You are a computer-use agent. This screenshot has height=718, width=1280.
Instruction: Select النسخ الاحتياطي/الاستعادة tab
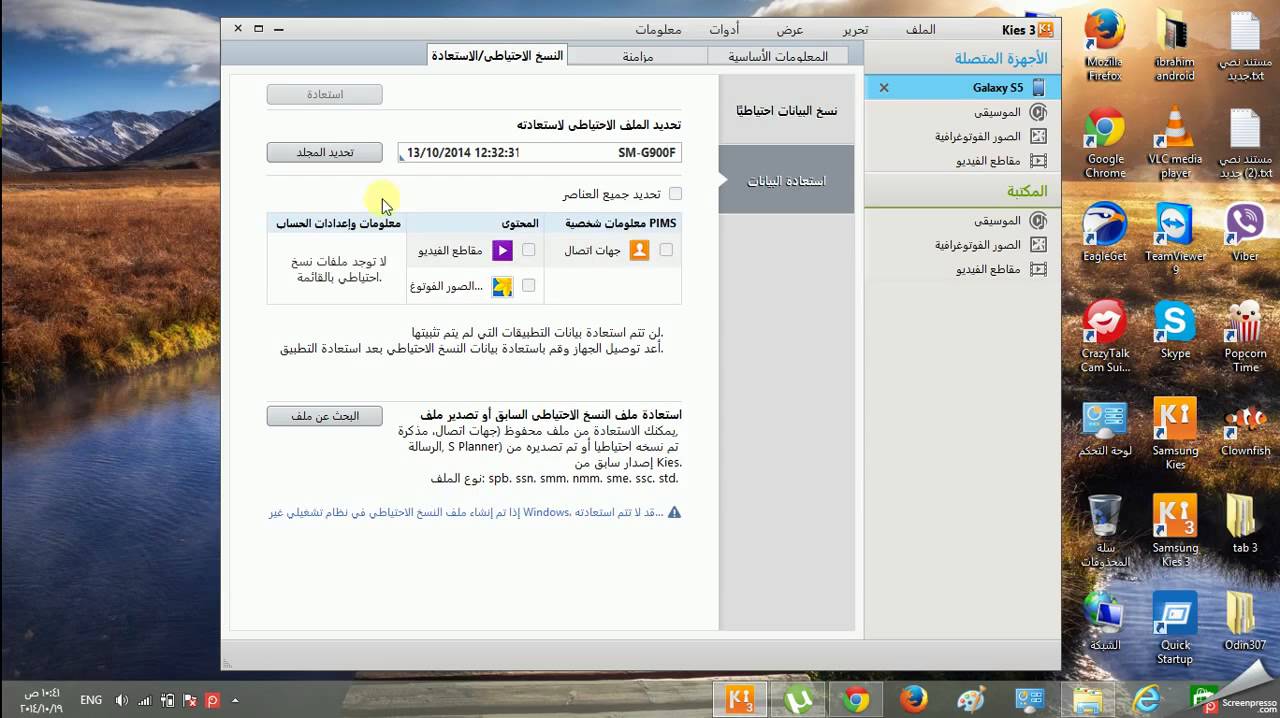[x=497, y=56]
